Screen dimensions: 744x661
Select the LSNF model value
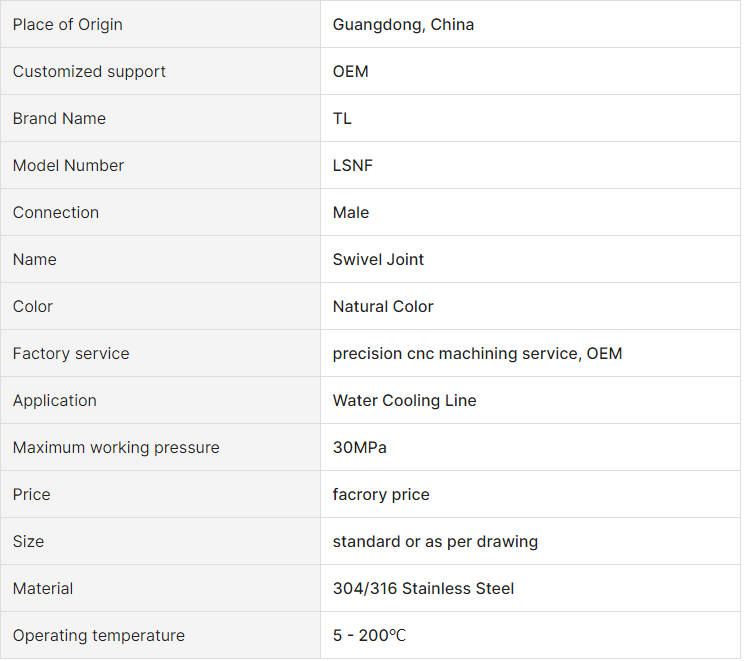(x=353, y=166)
